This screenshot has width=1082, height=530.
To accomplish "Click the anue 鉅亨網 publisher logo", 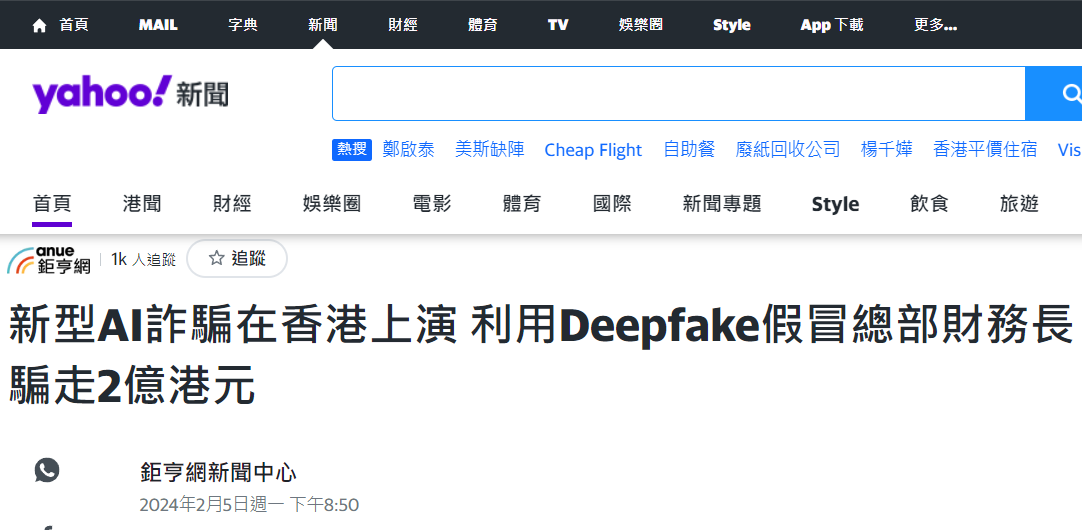I will [x=49, y=259].
